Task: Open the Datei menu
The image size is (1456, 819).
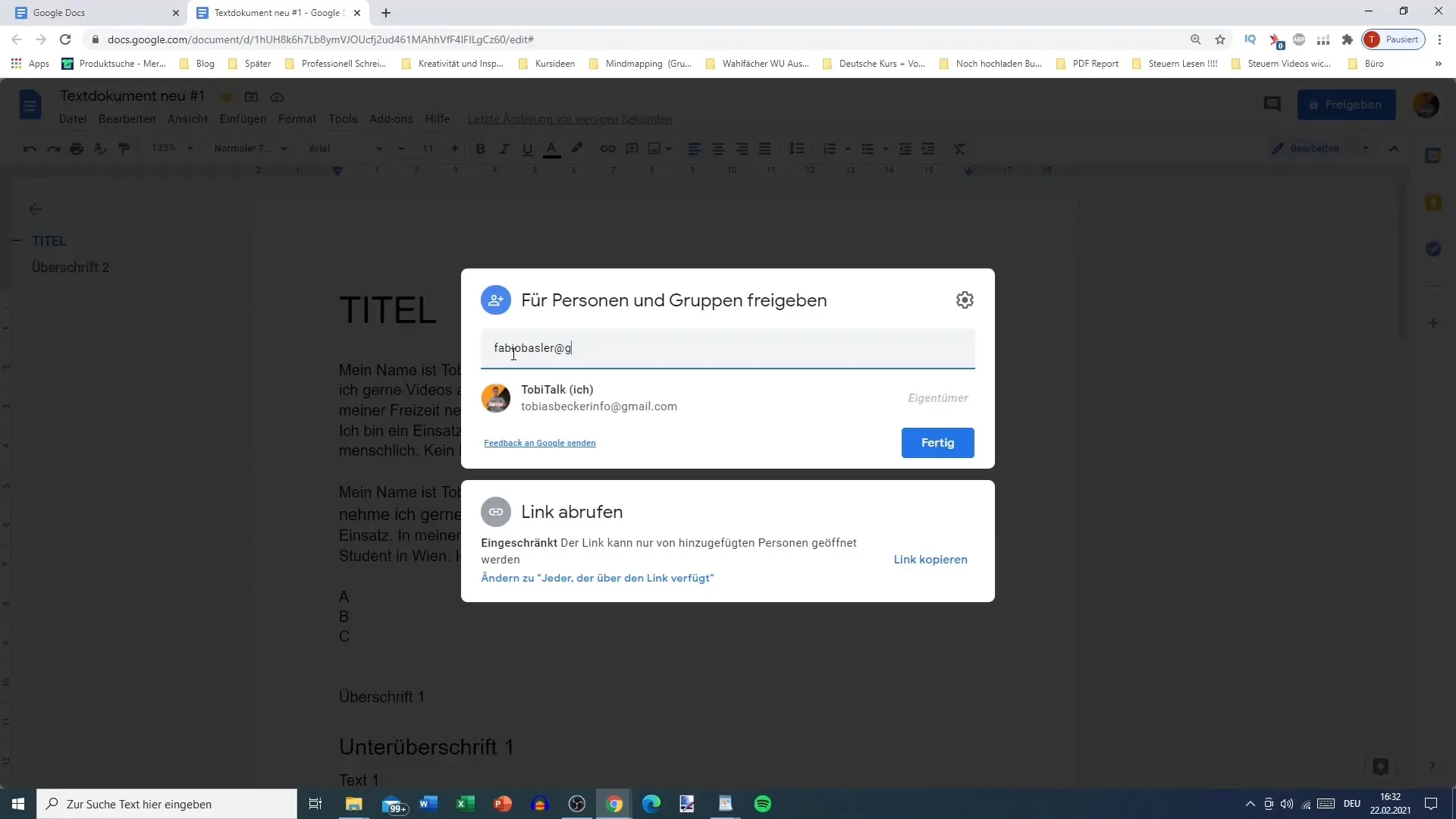Action: click(73, 119)
